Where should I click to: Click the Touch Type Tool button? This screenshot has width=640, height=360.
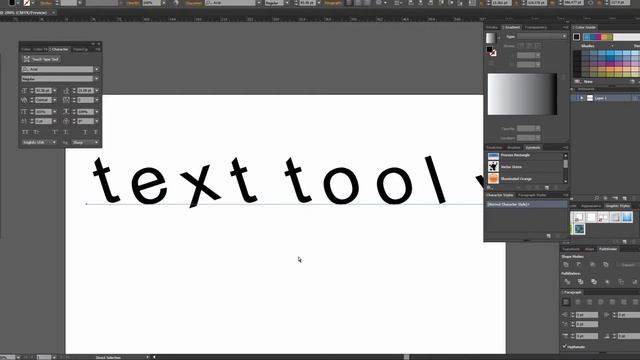[41, 59]
